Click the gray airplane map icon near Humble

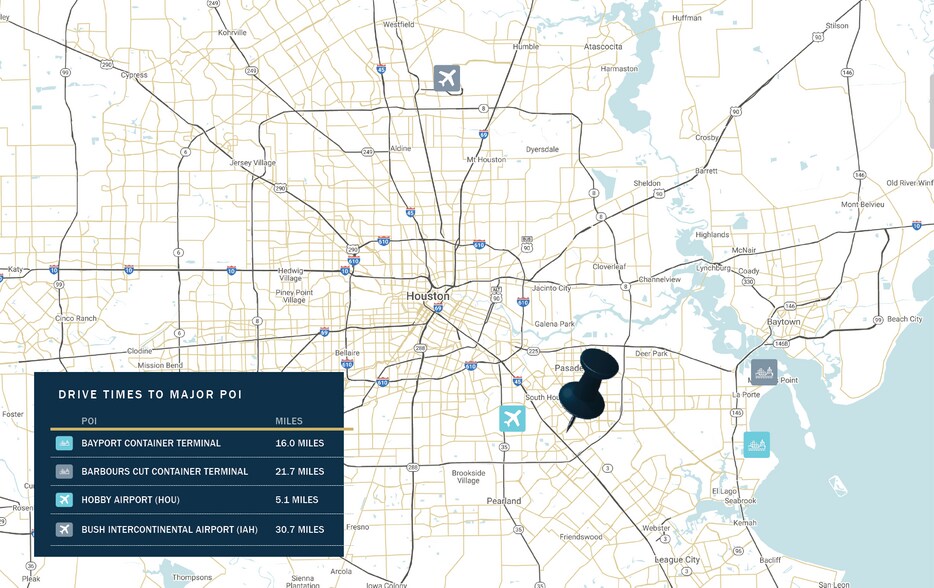pyautogui.click(x=446, y=78)
